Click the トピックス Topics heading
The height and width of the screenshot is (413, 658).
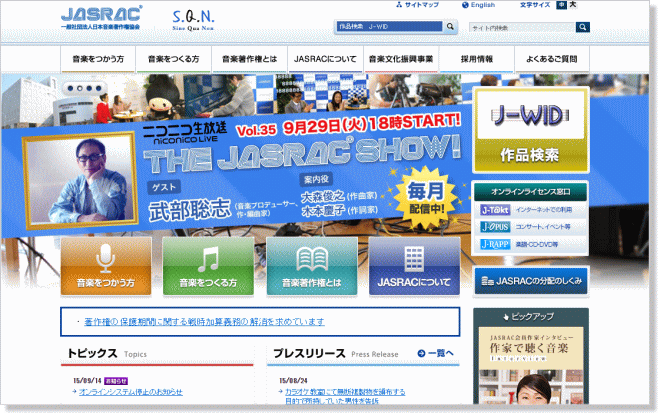pos(107,354)
